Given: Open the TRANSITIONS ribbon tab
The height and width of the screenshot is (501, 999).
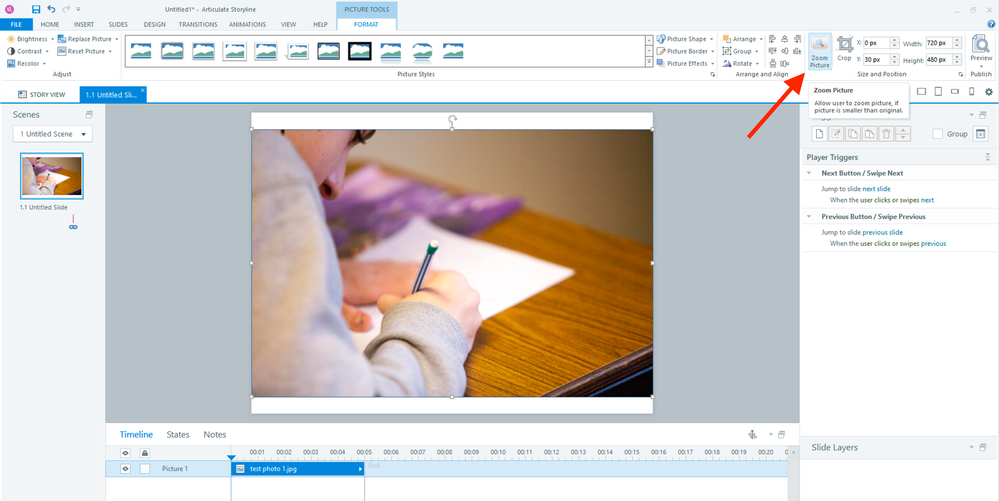Looking at the screenshot, I should [x=197, y=24].
